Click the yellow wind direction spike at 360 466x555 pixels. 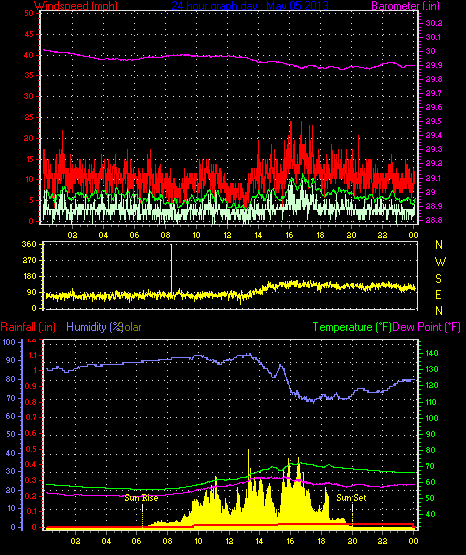172,269
